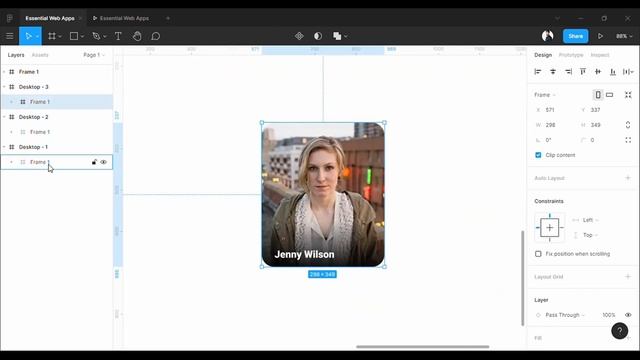Toggle constrain proportions link icon
The height and width of the screenshot is (360, 640).
coord(628,125)
